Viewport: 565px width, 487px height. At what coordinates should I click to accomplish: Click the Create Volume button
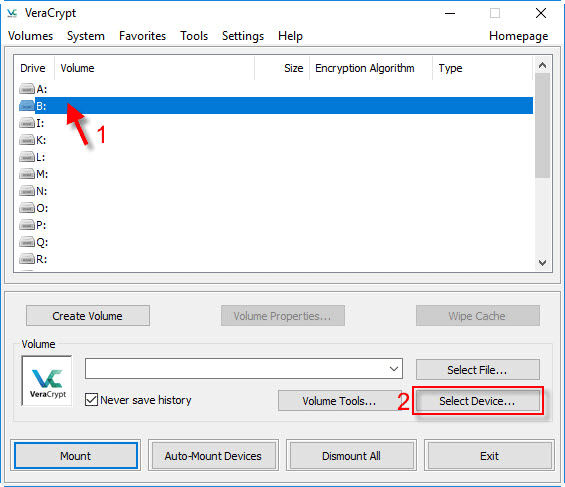[88, 316]
